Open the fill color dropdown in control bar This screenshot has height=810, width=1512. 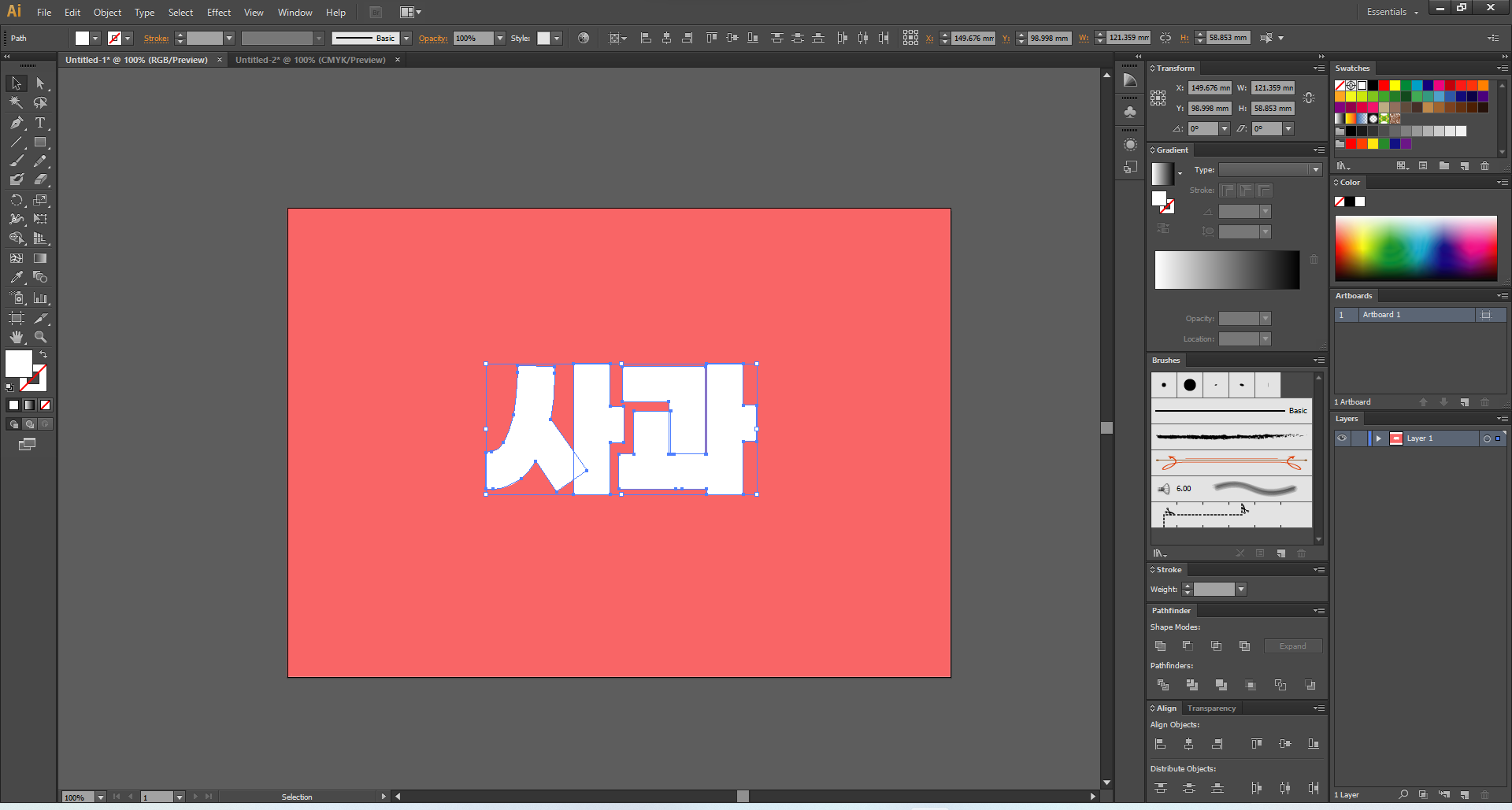click(x=95, y=38)
